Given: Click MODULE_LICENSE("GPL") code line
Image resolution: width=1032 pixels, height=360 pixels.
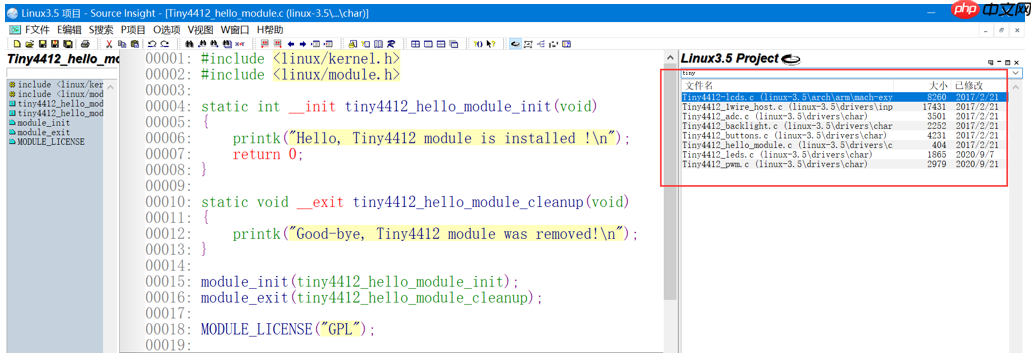Looking at the screenshot, I should (288, 328).
